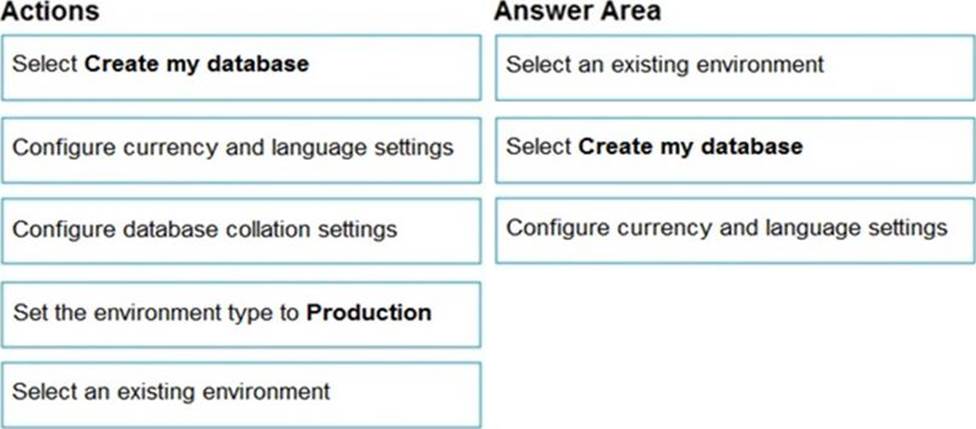The height and width of the screenshot is (429, 976).
Task: Click the 'Answer Area' heading
Action: 577,12
